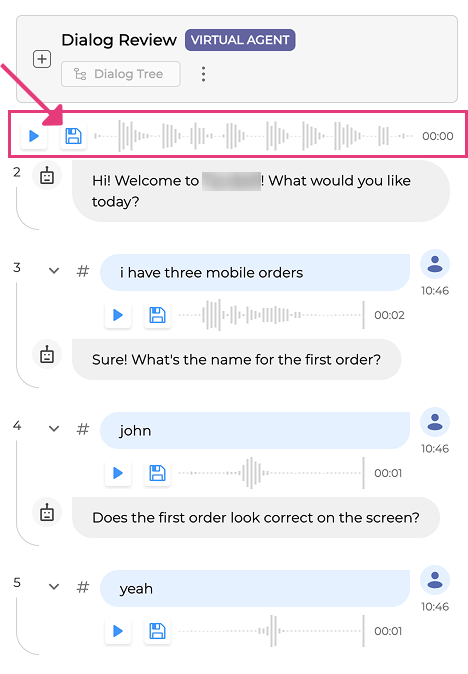Expand turn 5 with the chevron
Image resolution: width=468 pixels, height=674 pixels.
(54, 586)
